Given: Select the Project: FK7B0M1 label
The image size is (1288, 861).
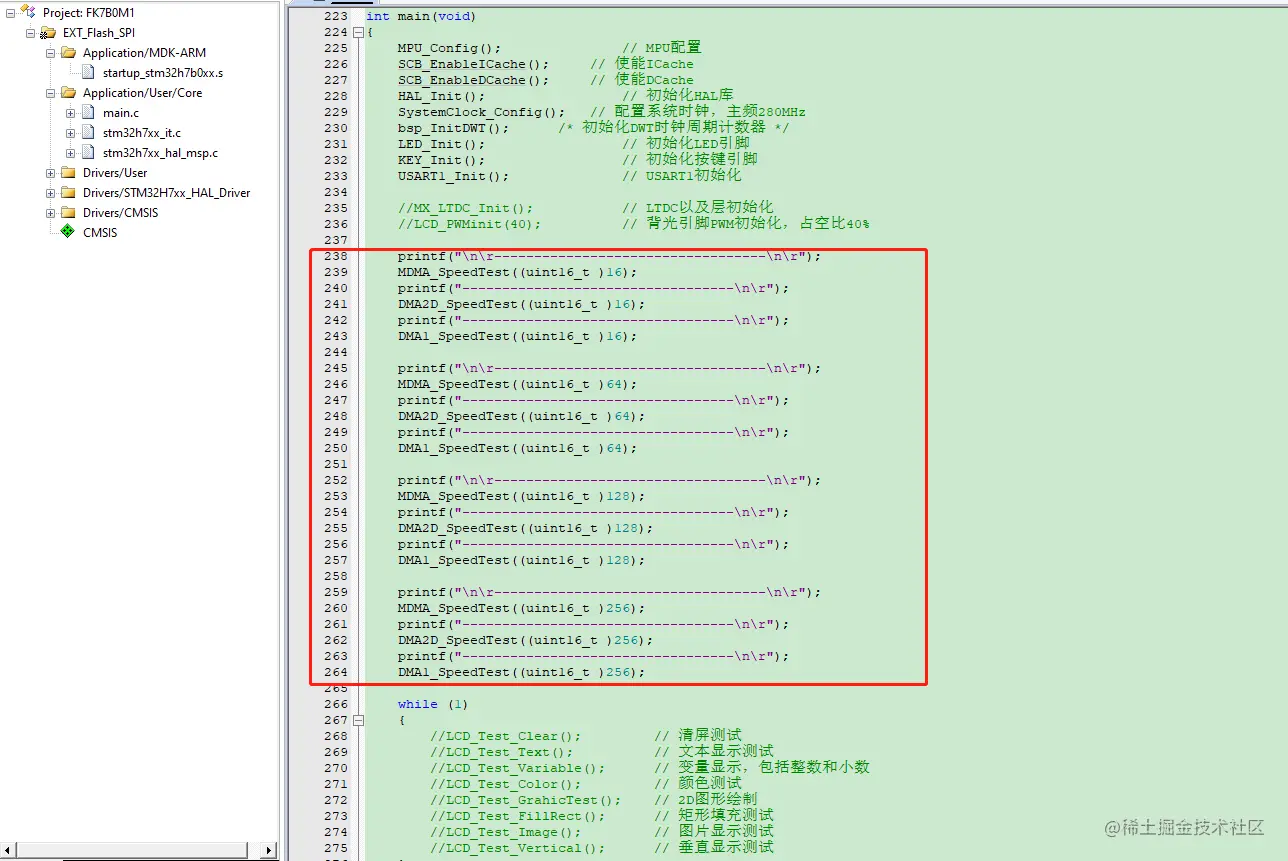Looking at the screenshot, I should (90, 12).
